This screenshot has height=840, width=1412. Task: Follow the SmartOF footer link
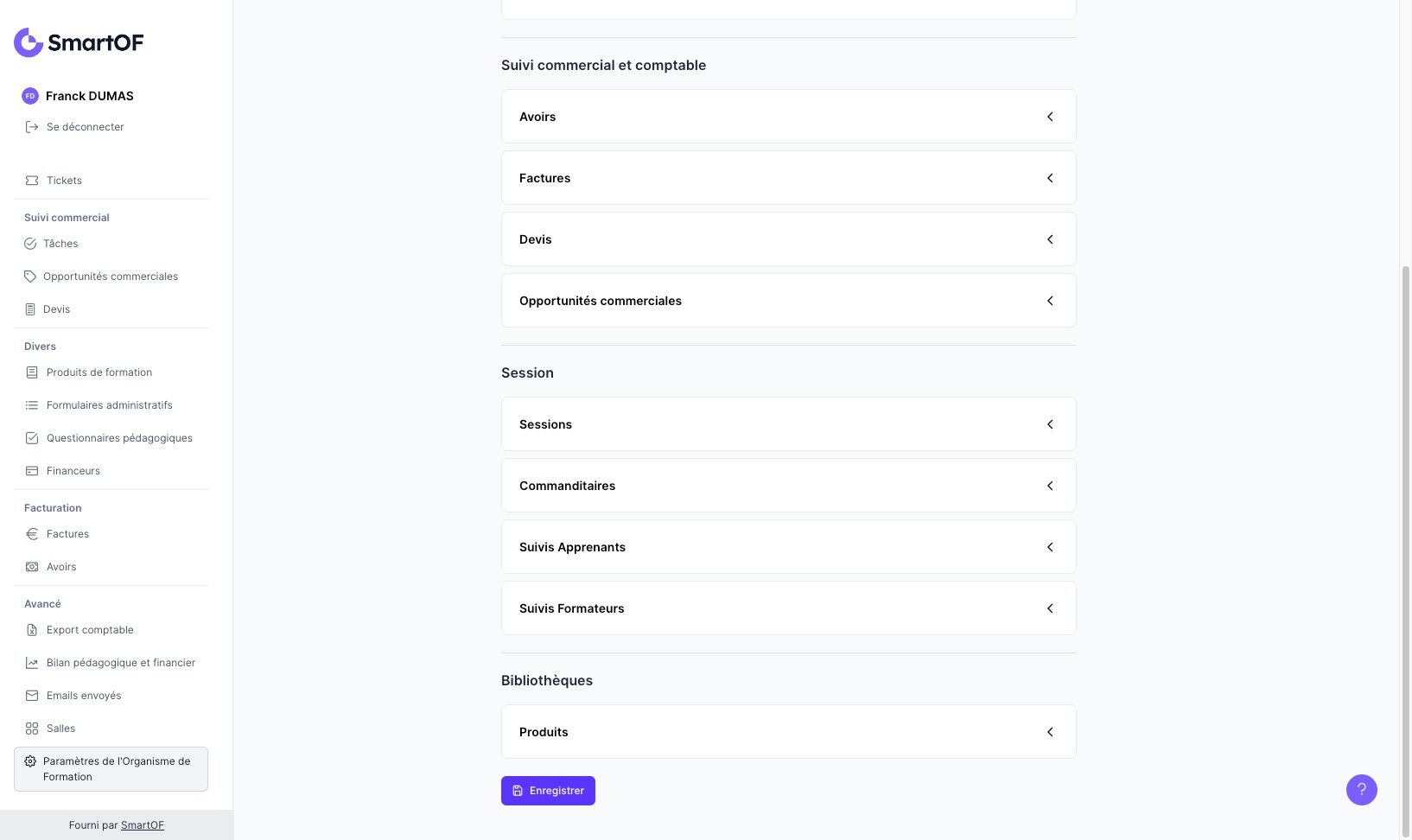click(143, 825)
